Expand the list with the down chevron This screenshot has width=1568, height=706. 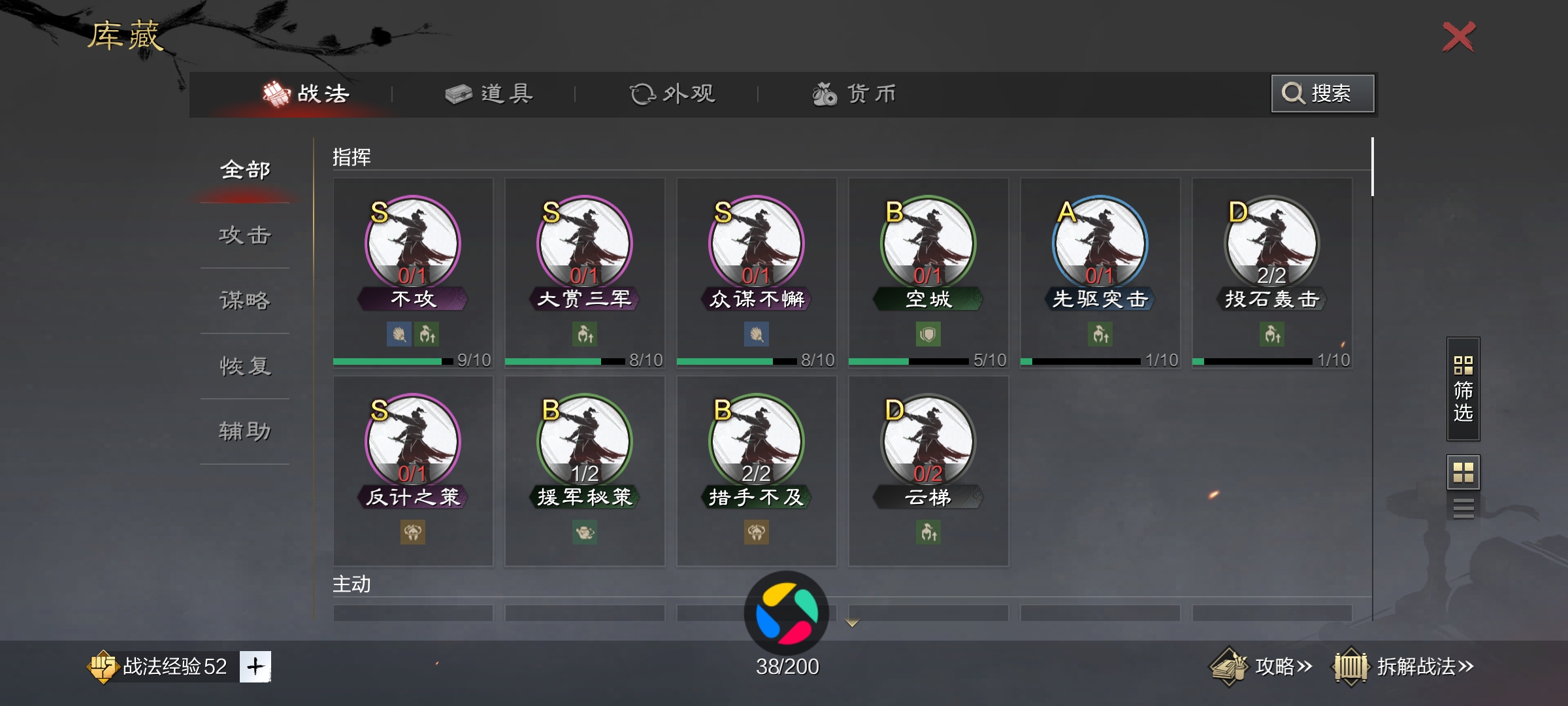pyautogui.click(x=852, y=623)
